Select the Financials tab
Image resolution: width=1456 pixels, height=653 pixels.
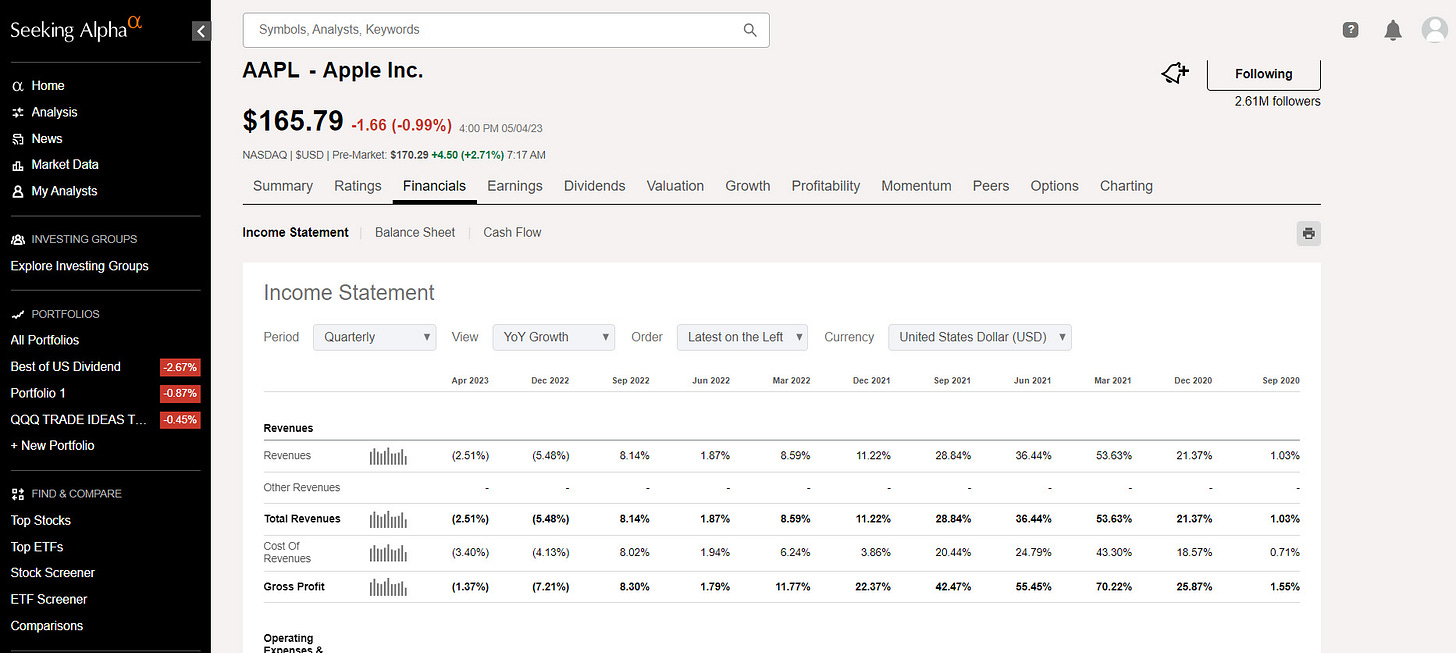[x=434, y=186]
